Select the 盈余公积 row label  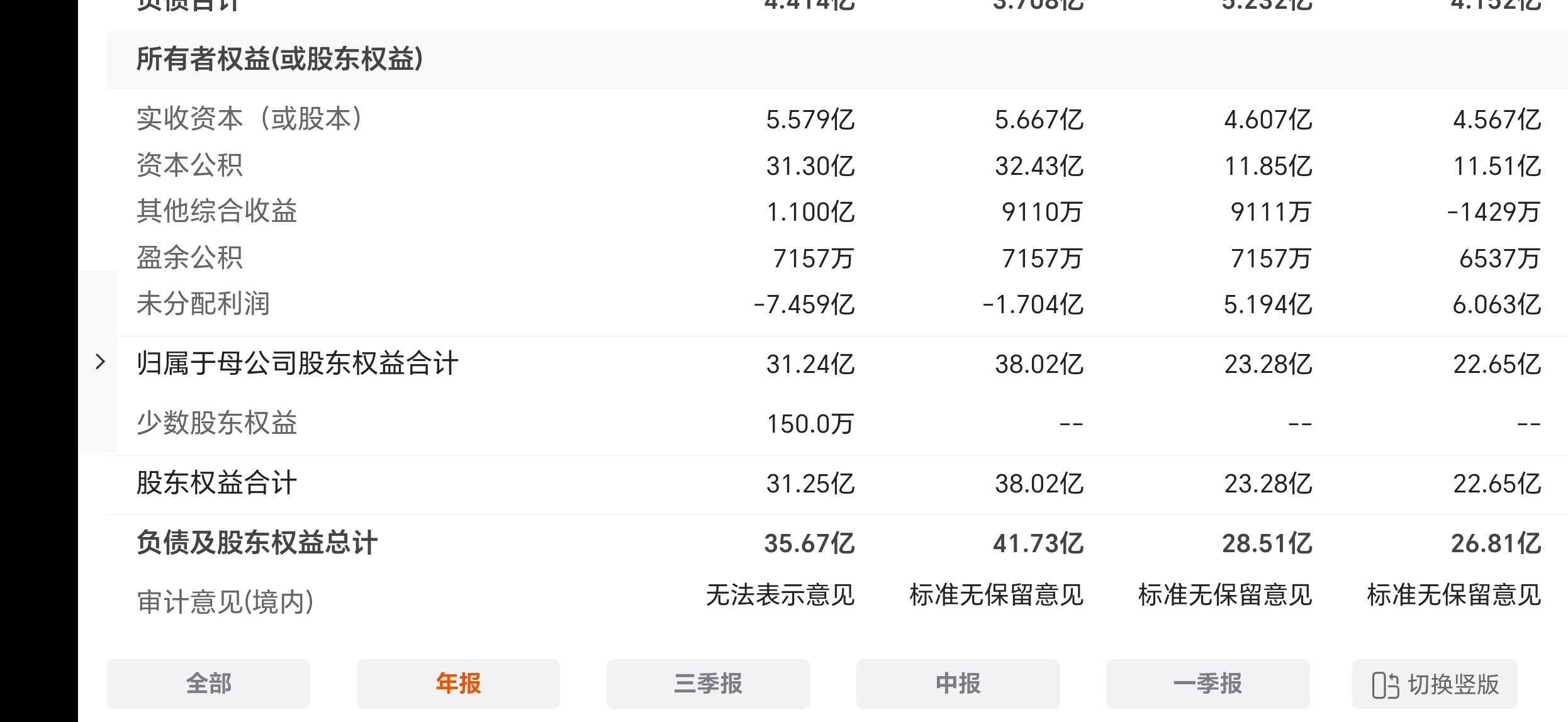pyautogui.click(x=189, y=258)
